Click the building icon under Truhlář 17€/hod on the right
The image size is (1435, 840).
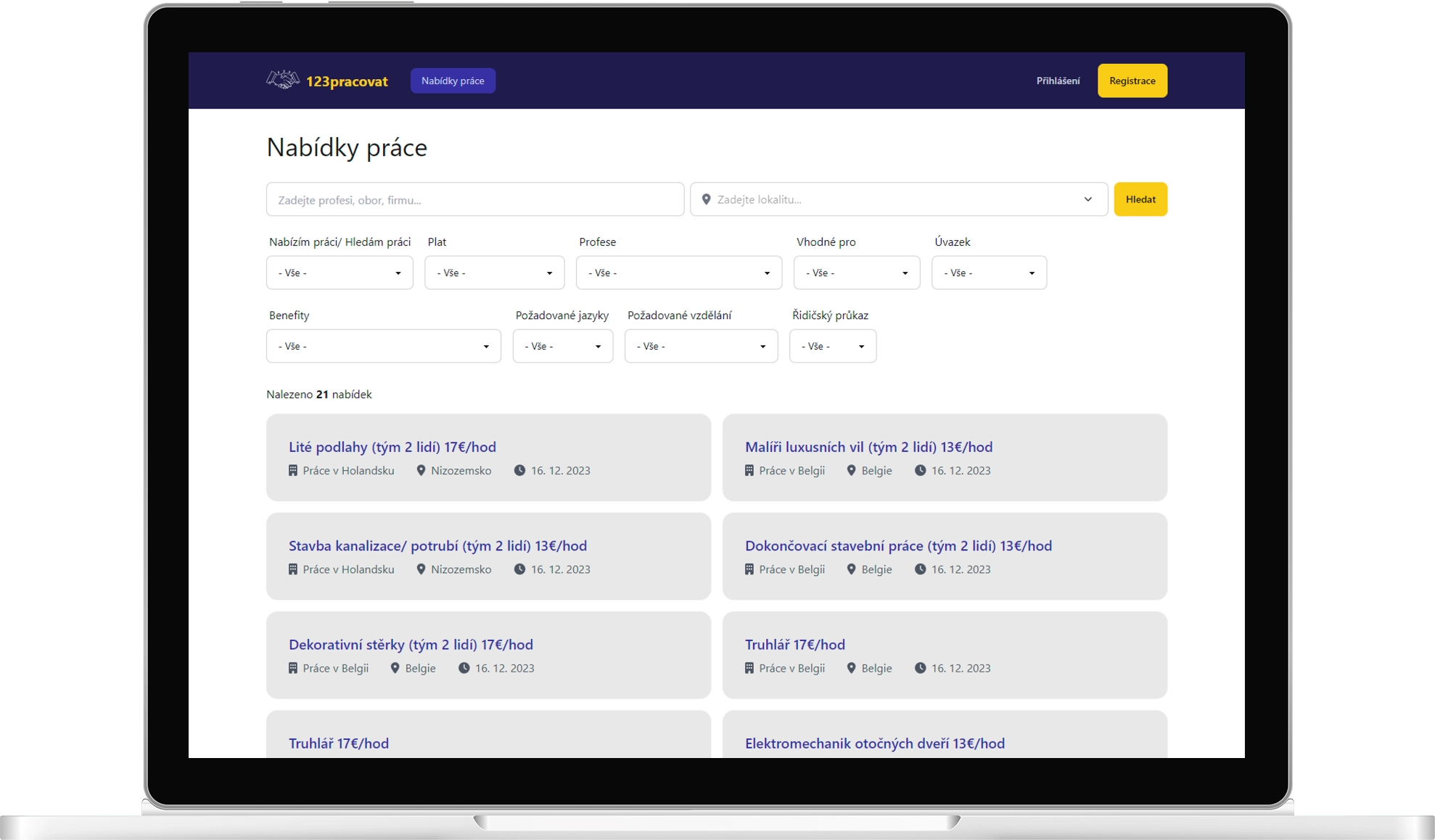click(x=749, y=668)
